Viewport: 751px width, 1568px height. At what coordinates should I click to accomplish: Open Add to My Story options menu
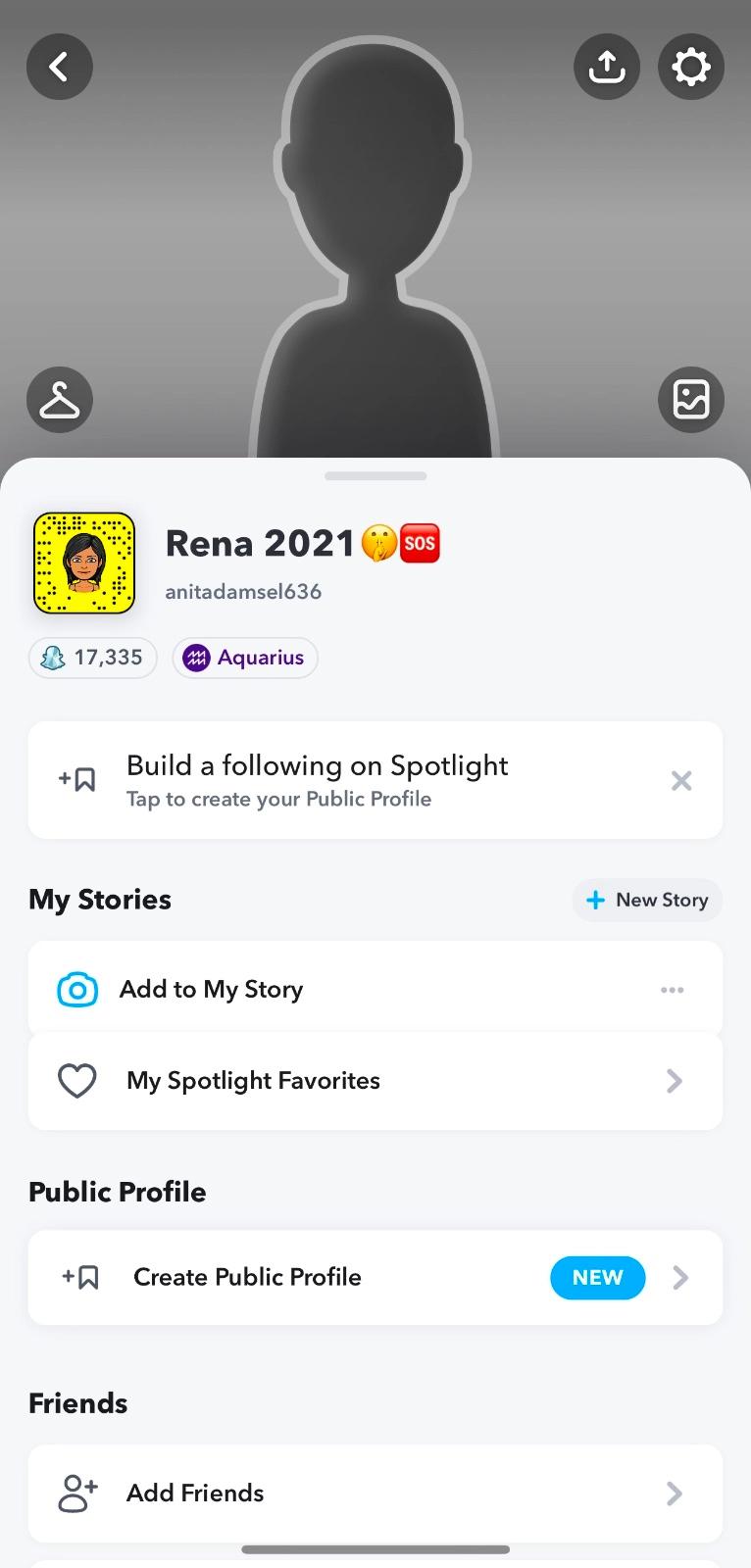pyautogui.click(x=673, y=990)
